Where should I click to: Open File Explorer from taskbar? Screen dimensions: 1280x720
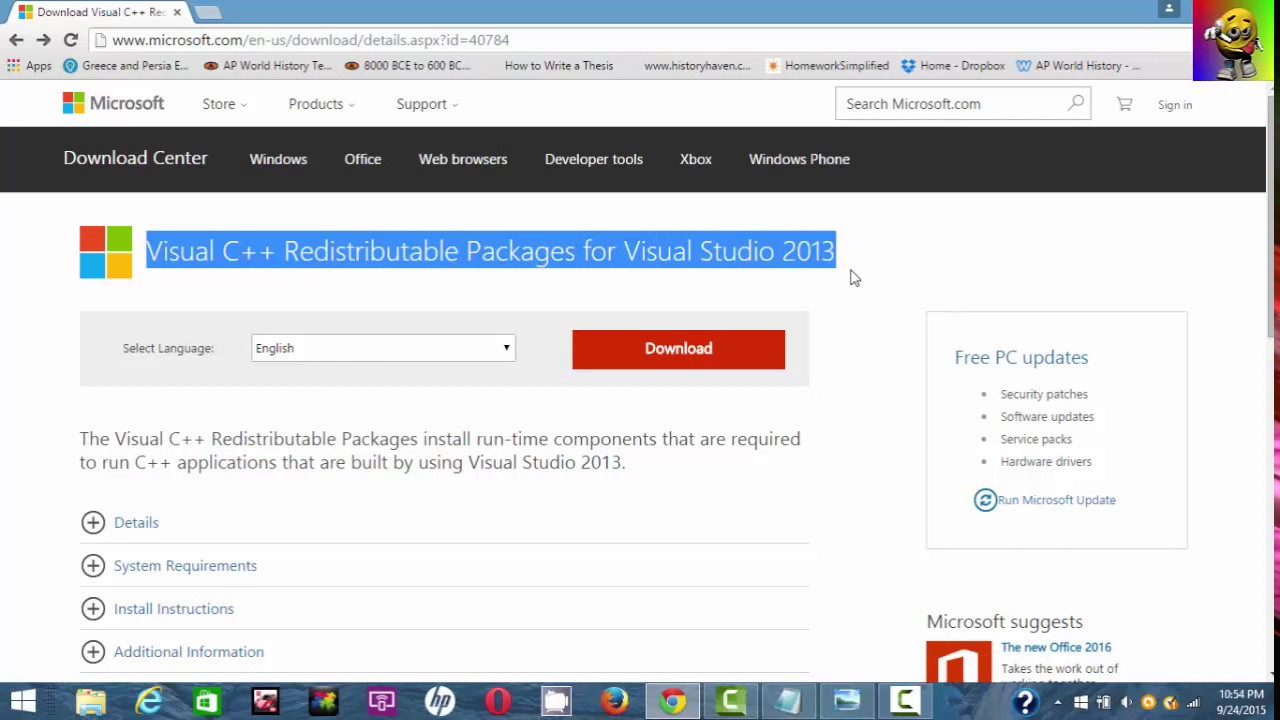[x=91, y=701]
